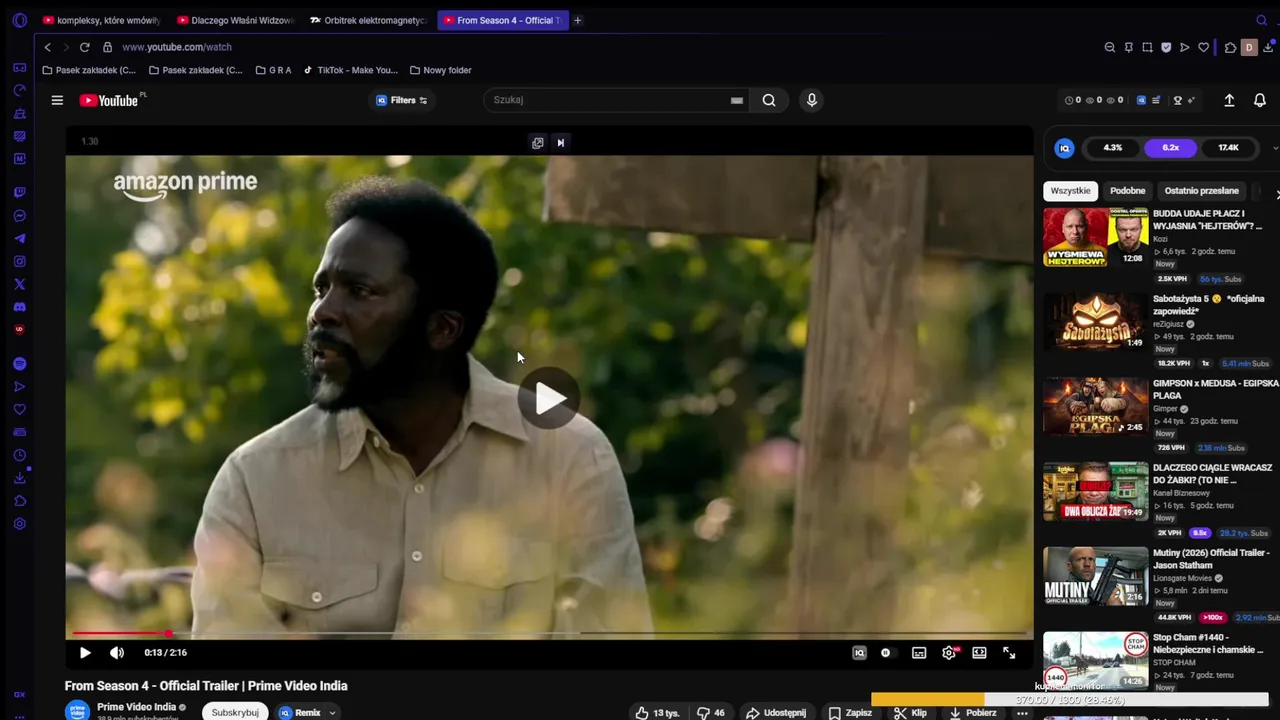Like the video (13 tys.)
Viewport: 1280px width, 720px height.
657,713
